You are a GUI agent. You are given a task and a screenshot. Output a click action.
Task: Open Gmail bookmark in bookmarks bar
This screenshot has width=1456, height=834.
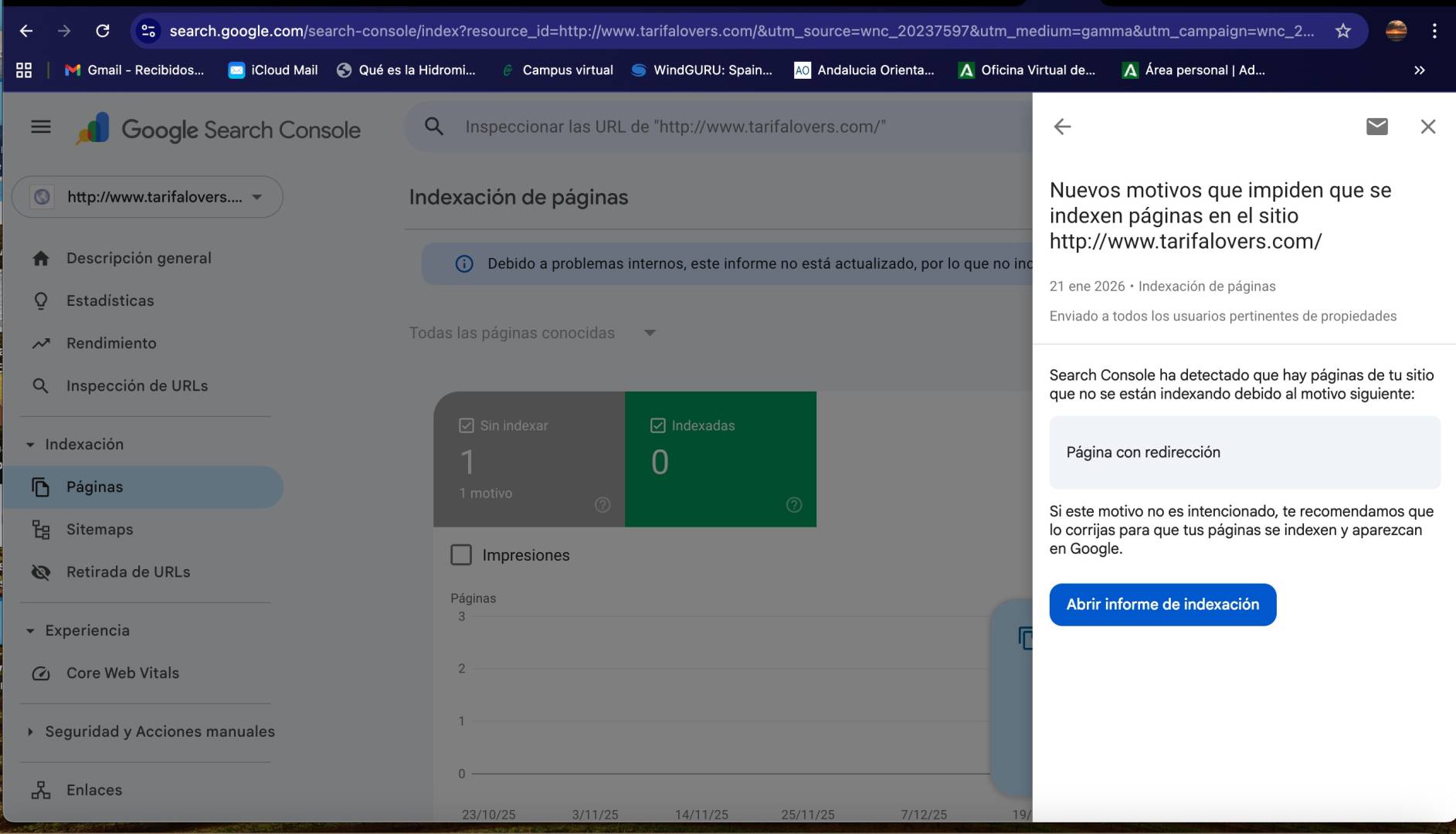point(134,70)
